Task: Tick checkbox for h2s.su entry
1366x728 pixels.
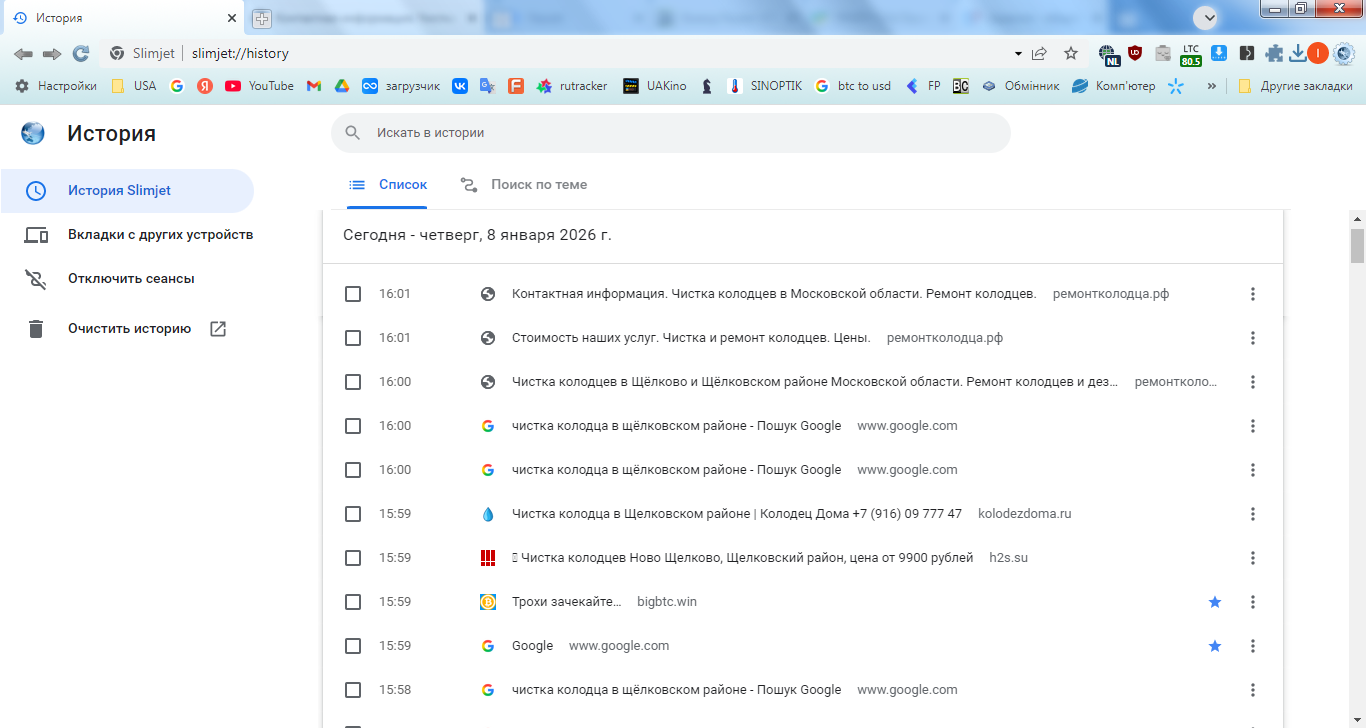Action: click(x=353, y=558)
